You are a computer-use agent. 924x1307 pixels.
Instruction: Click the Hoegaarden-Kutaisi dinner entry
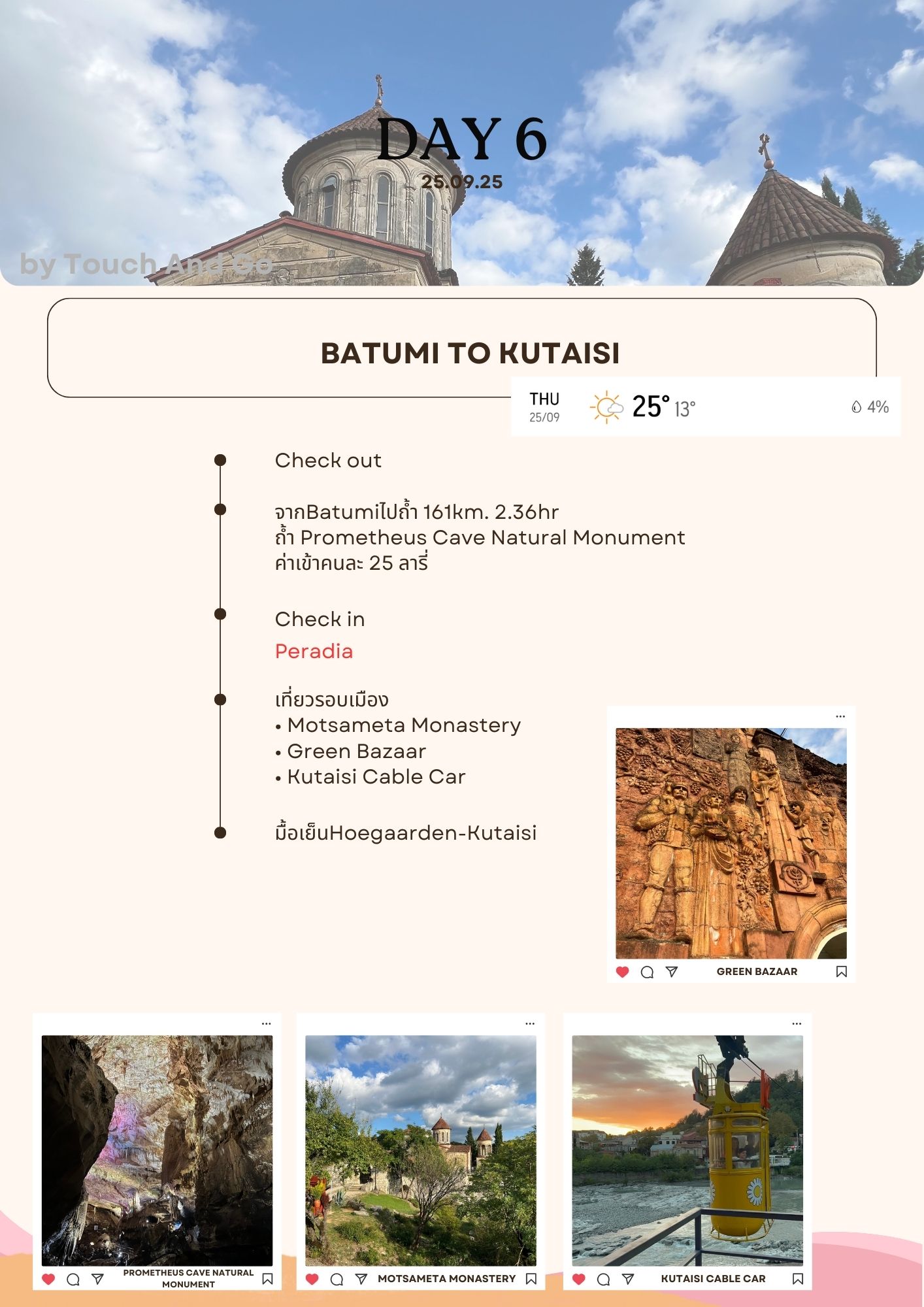point(406,833)
